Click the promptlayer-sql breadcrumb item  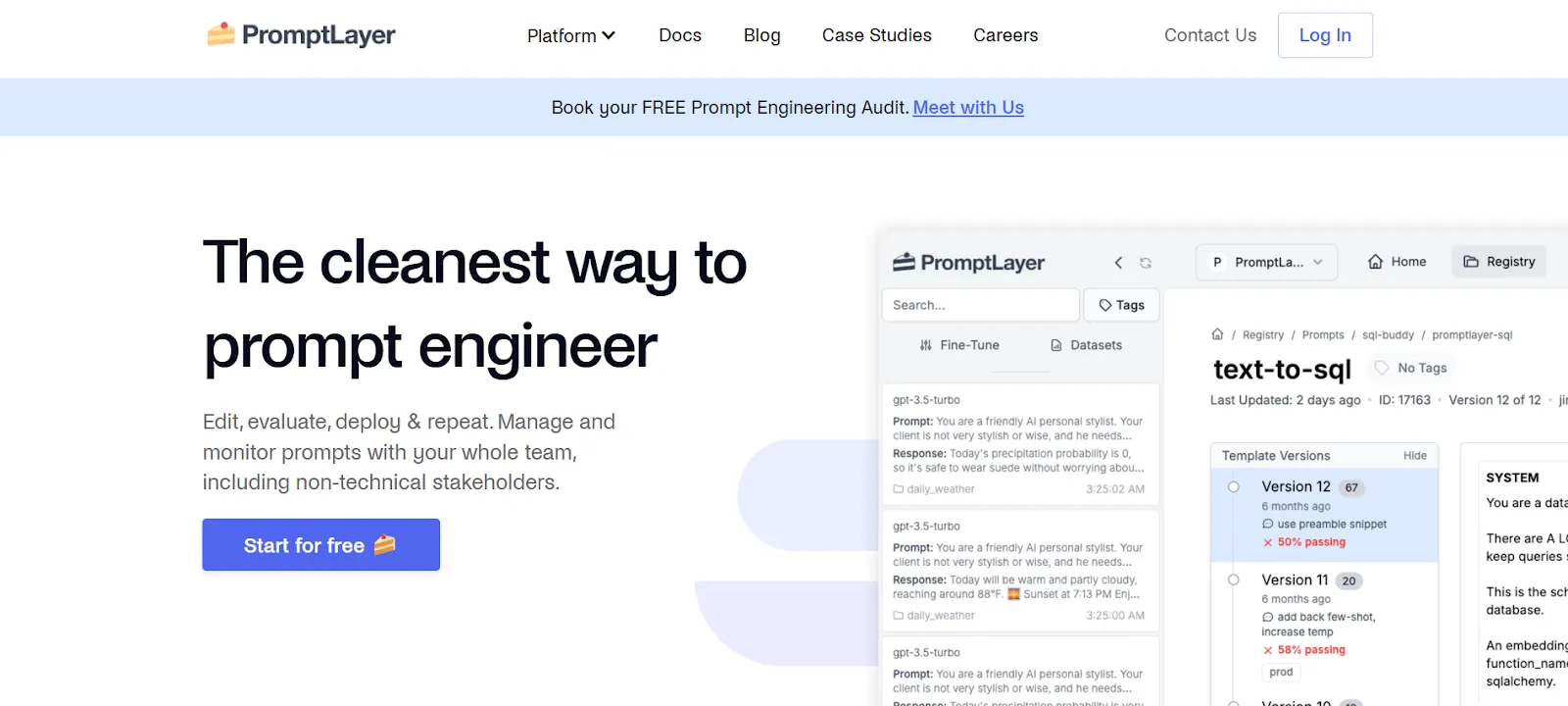(x=1472, y=334)
